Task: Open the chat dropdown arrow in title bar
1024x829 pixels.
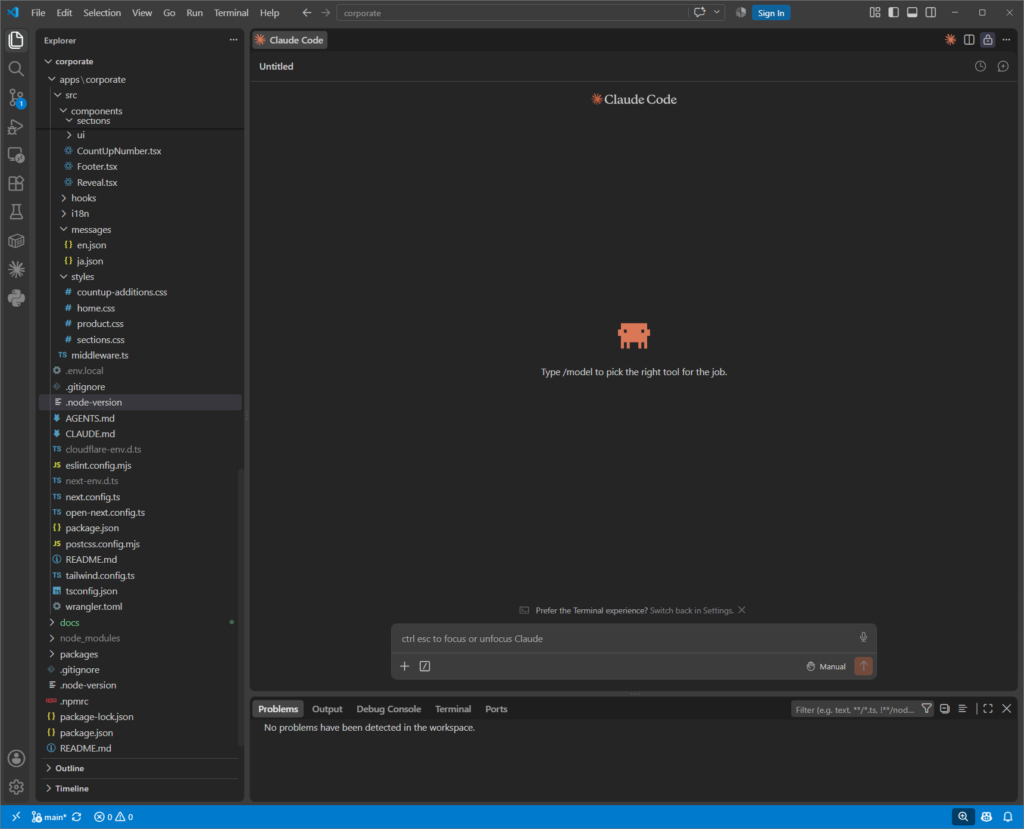Action: 716,12
